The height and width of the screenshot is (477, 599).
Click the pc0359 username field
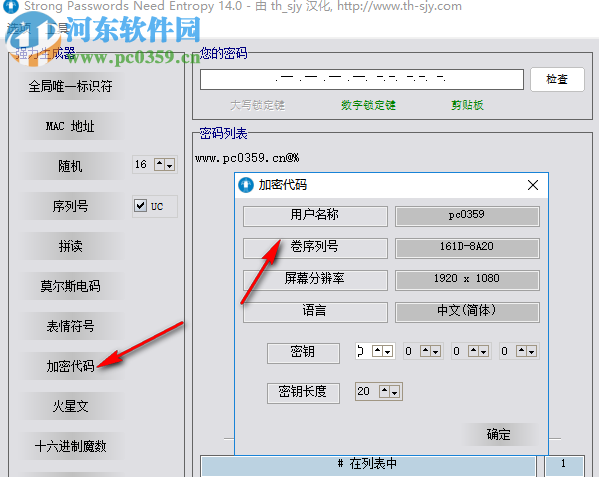click(x=467, y=216)
